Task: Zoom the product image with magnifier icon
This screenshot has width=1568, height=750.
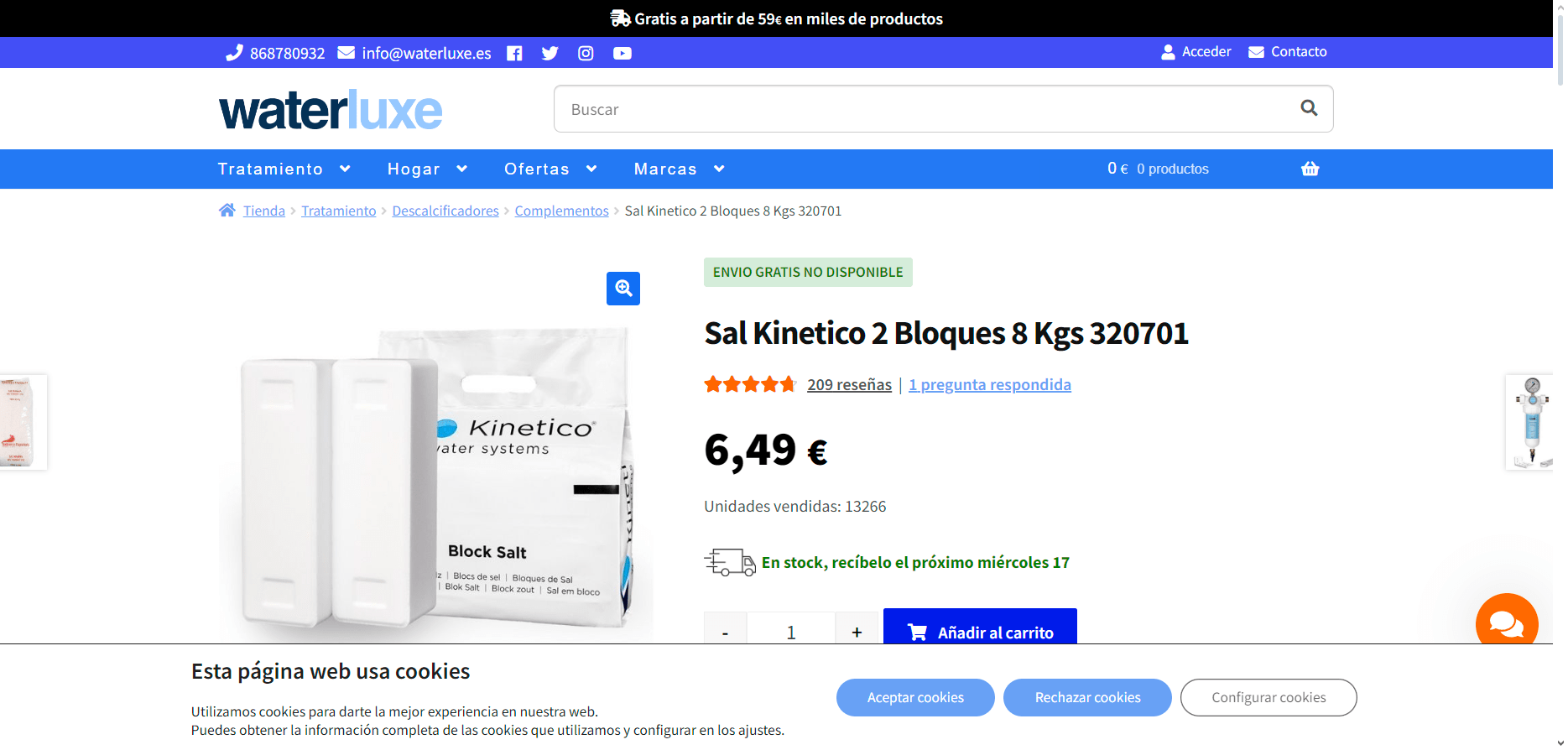Action: (x=623, y=289)
